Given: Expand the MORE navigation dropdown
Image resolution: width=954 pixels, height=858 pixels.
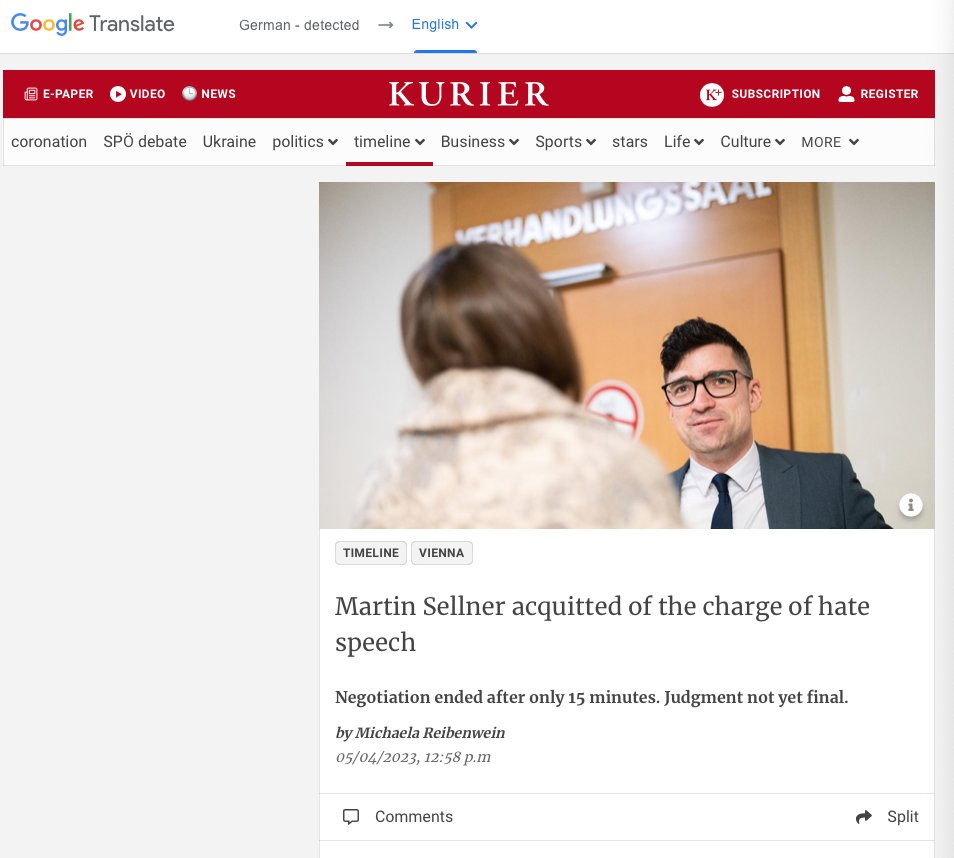Looking at the screenshot, I should point(830,142).
